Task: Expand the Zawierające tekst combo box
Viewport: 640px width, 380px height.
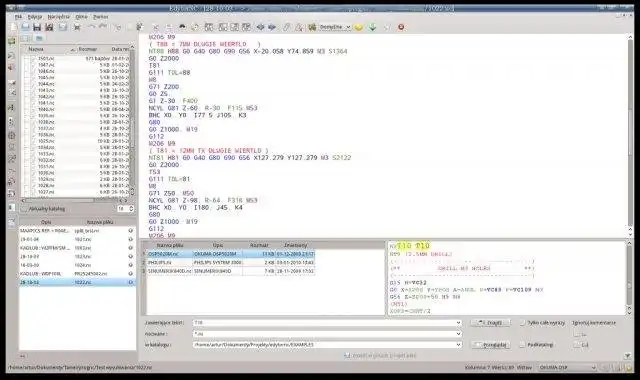Action: pos(458,322)
